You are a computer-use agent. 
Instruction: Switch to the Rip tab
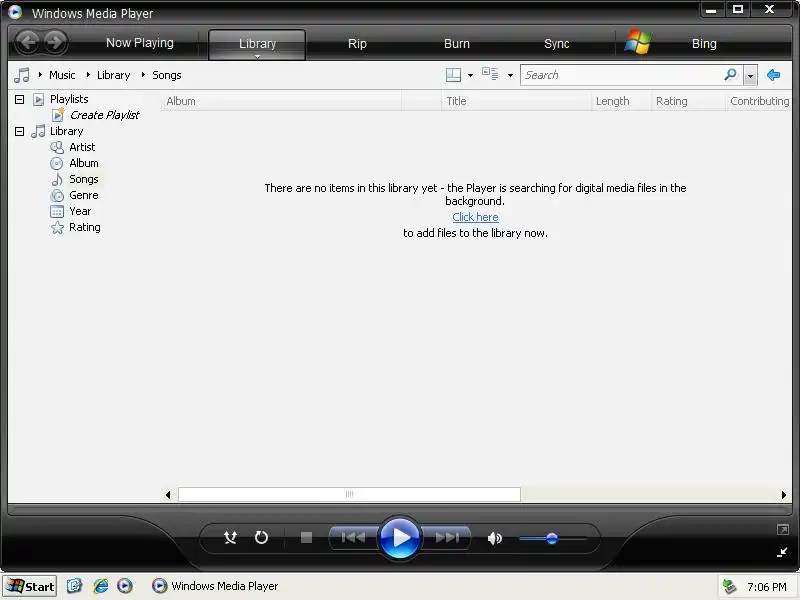(357, 43)
